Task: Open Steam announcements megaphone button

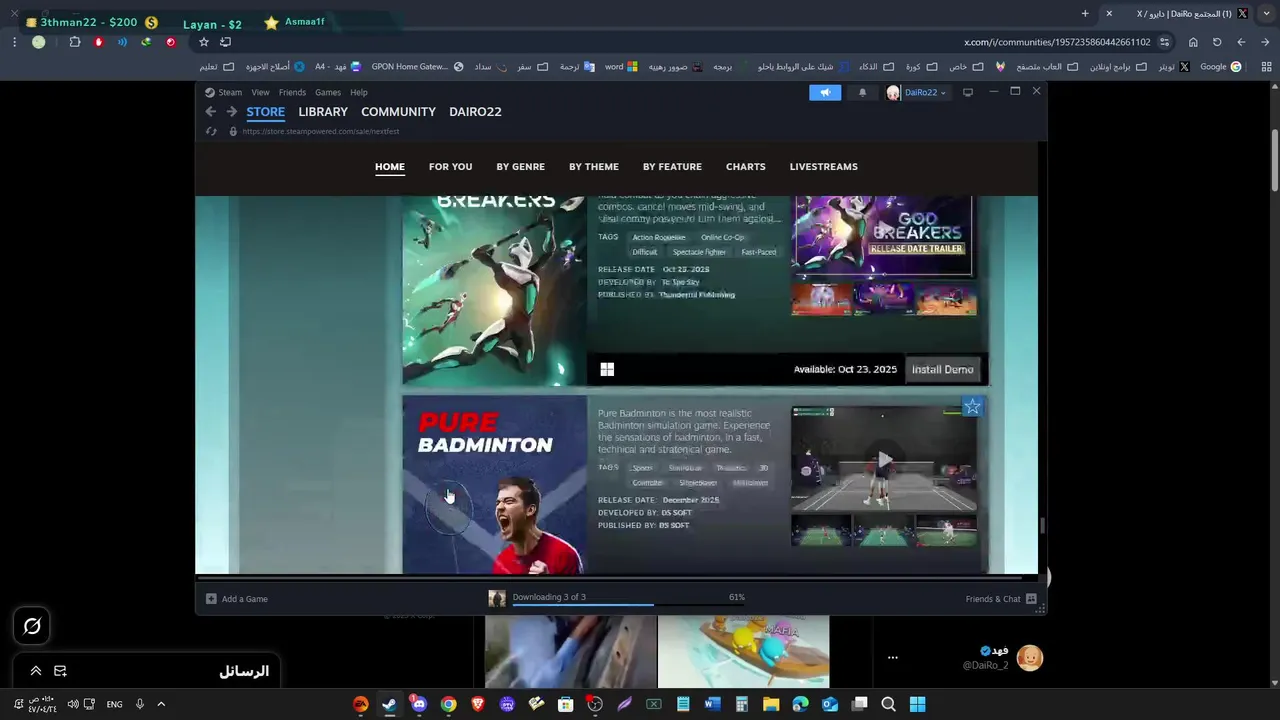Action: pos(825,92)
